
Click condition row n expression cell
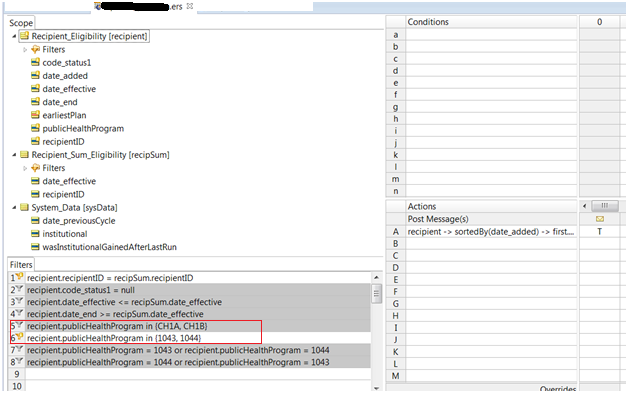(x=491, y=191)
